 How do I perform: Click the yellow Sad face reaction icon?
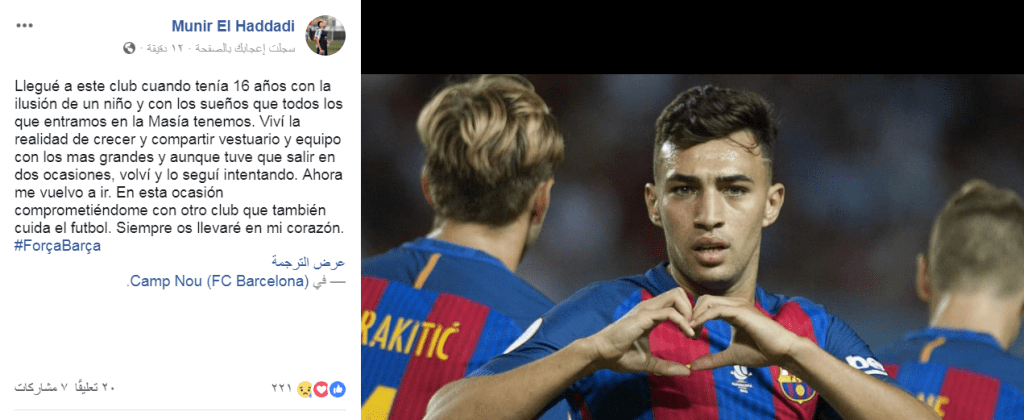click(x=304, y=389)
